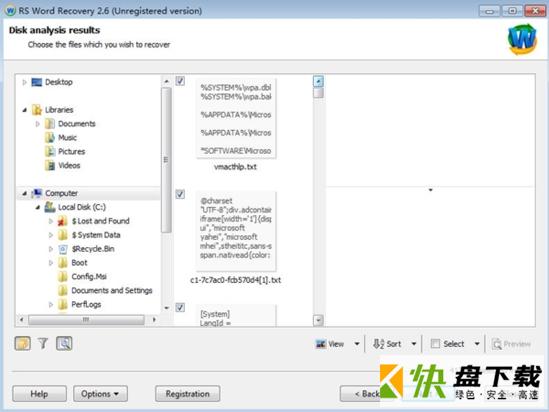The width and height of the screenshot is (549, 412).
Task: Click the preview pane splitter arrow
Action: click(x=431, y=190)
